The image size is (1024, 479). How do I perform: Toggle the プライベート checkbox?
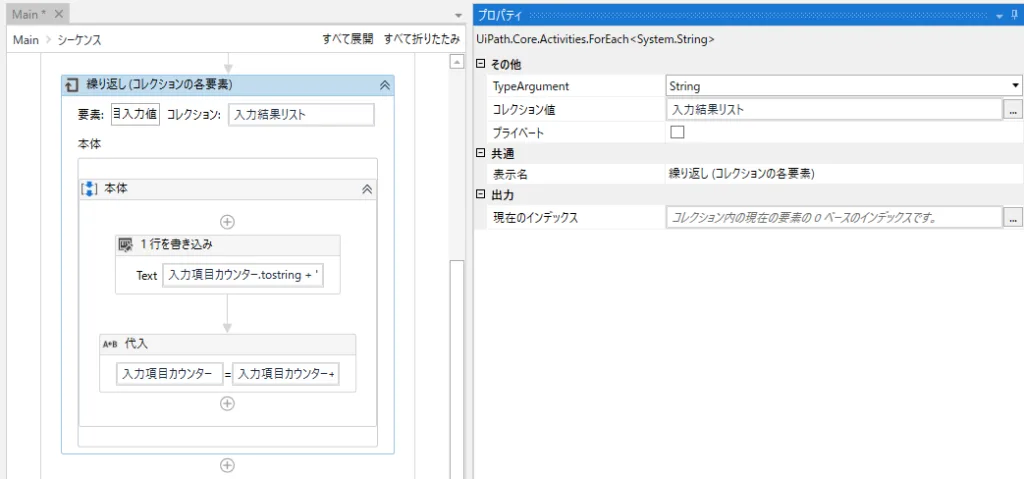677,132
